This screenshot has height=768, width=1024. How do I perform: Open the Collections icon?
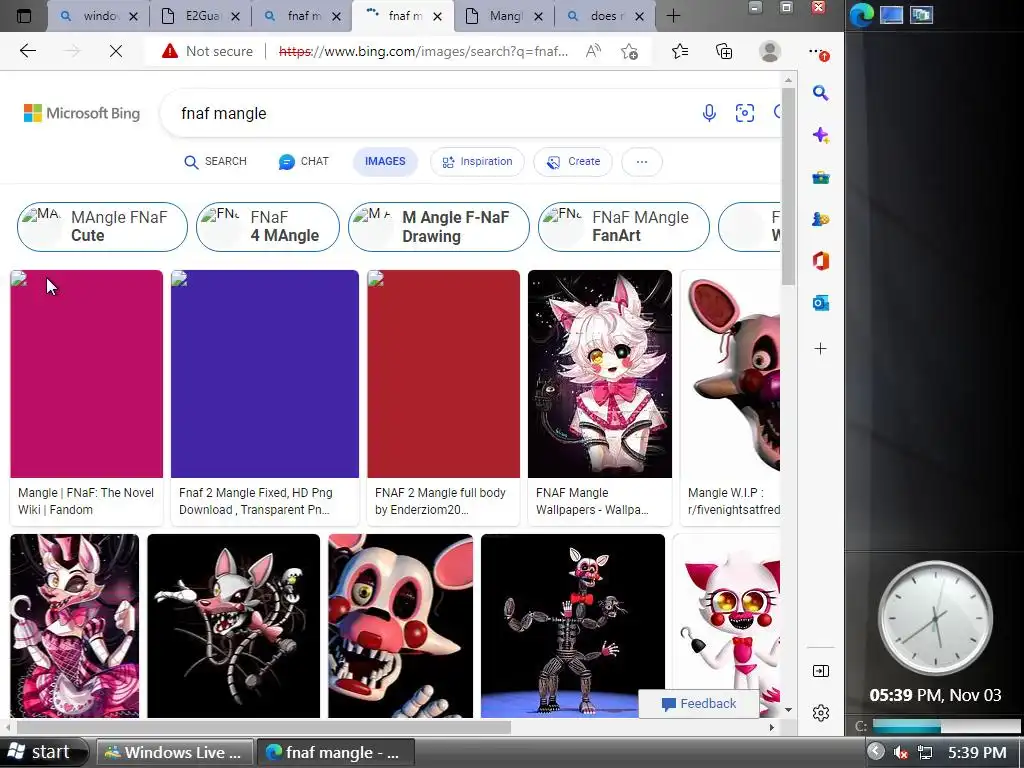[x=724, y=51]
